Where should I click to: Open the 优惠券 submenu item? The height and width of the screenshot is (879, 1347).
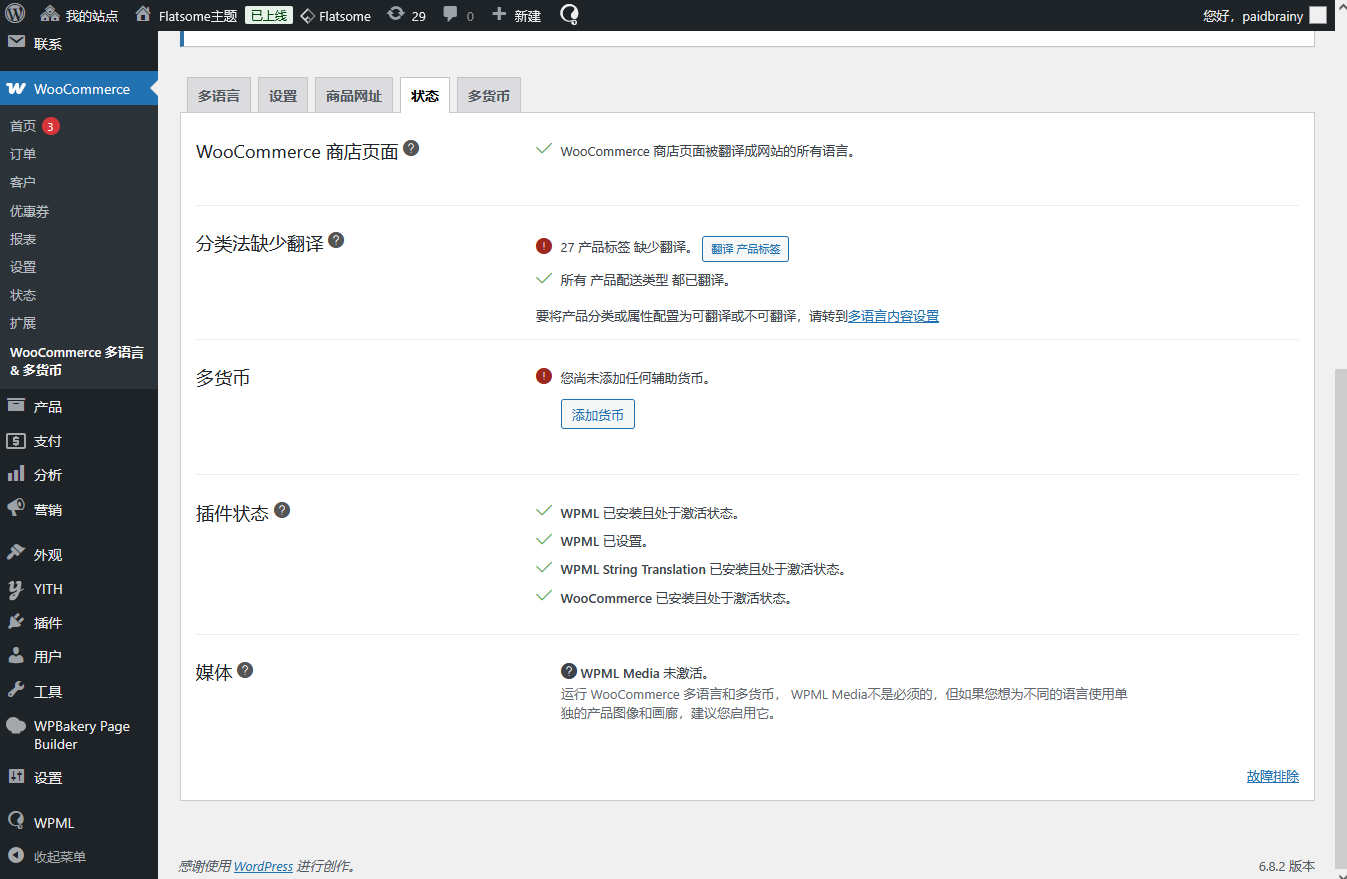[x=30, y=211]
